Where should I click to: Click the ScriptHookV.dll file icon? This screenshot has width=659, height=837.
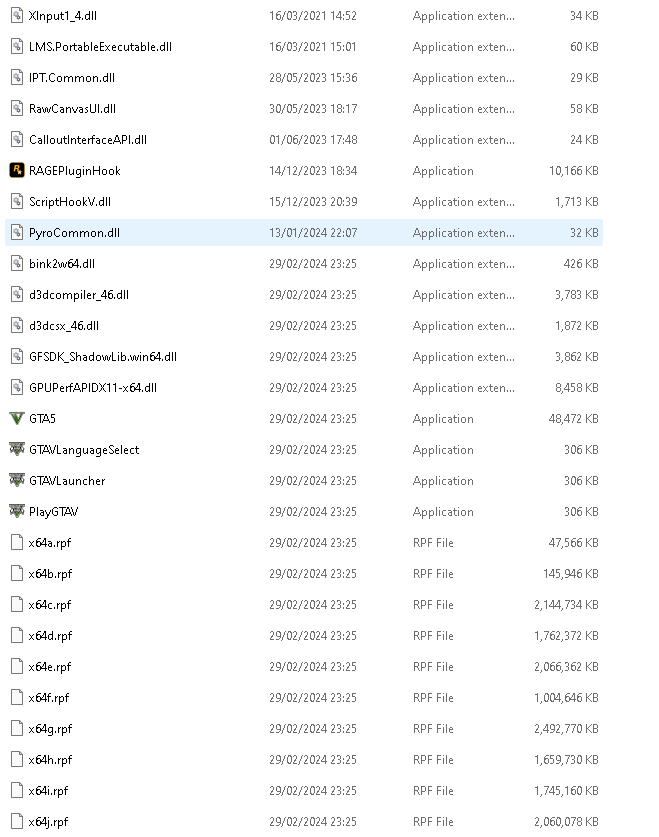16,202
